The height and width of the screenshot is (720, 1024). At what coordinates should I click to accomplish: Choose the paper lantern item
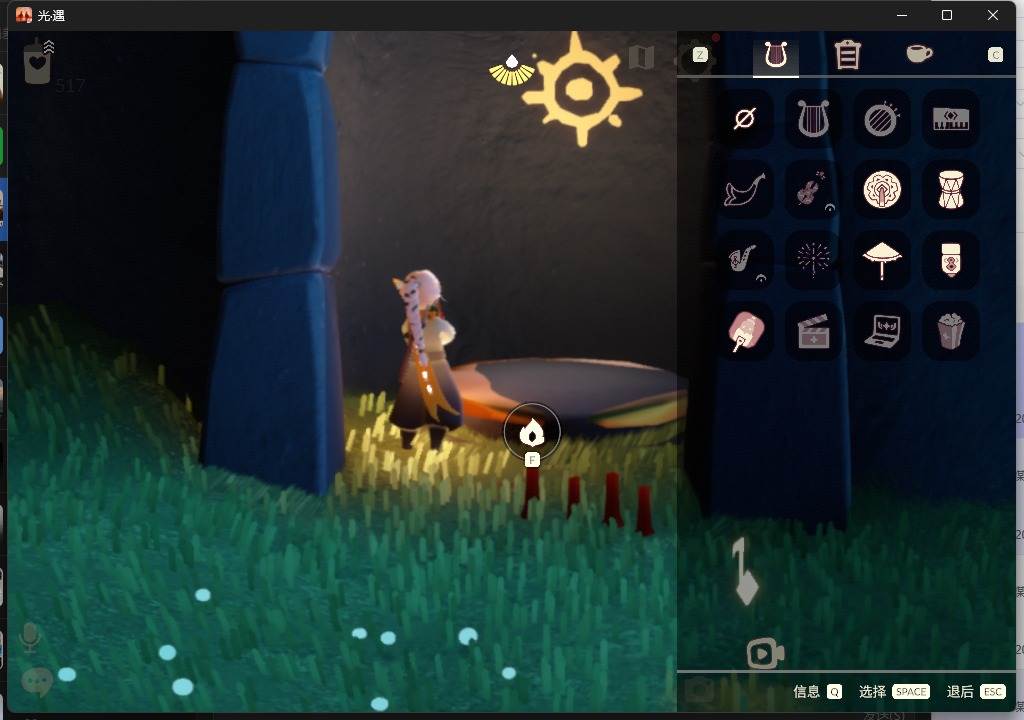(x=950, y=260)
